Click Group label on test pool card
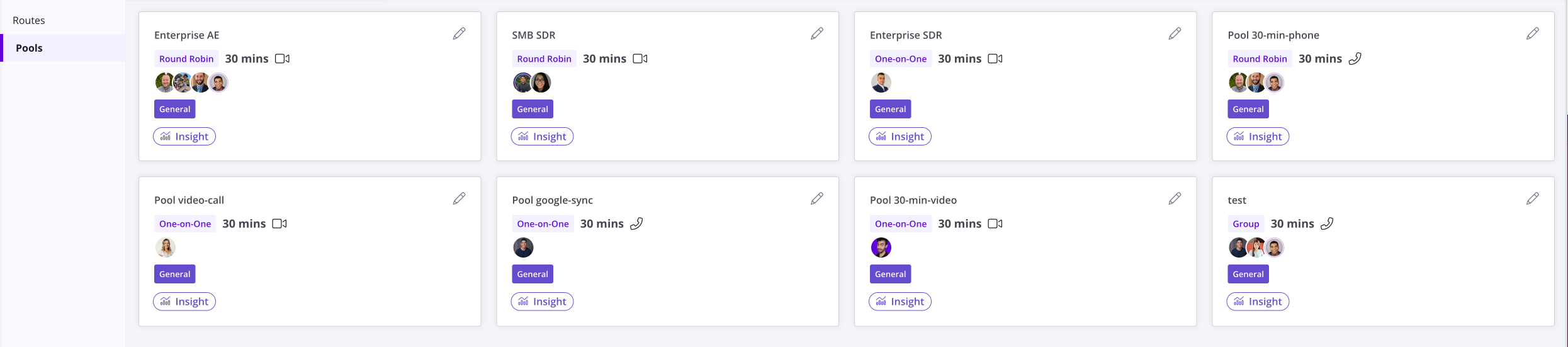1568x347 pixels. 1246,224
